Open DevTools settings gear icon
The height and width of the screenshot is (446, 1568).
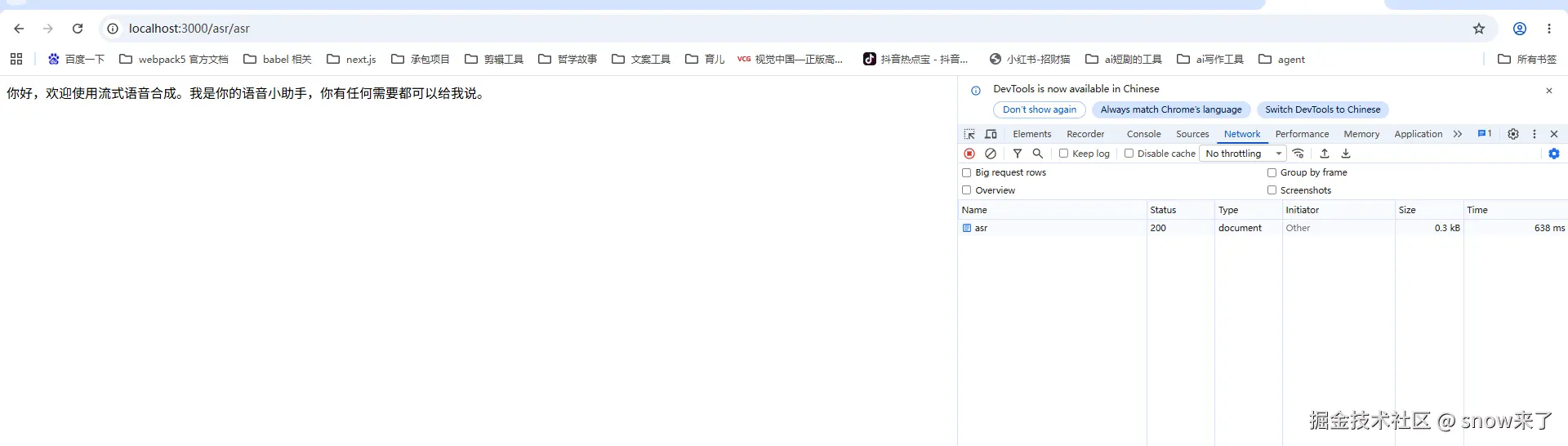1513,134
